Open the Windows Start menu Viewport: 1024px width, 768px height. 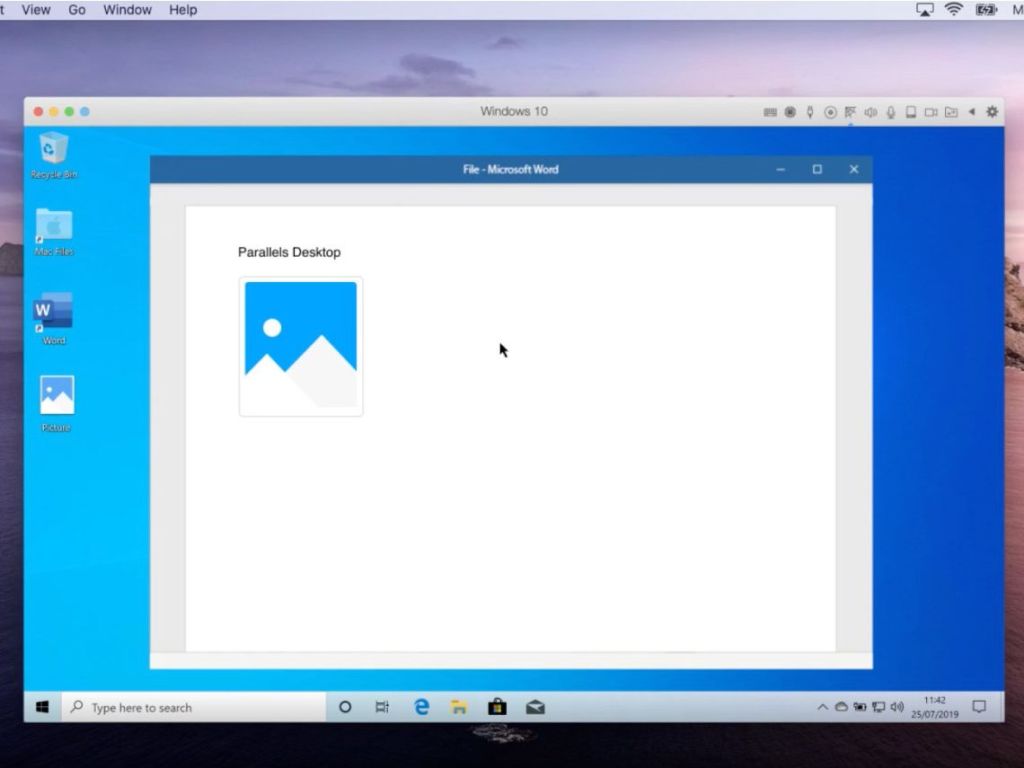click(x=42, y=707)
